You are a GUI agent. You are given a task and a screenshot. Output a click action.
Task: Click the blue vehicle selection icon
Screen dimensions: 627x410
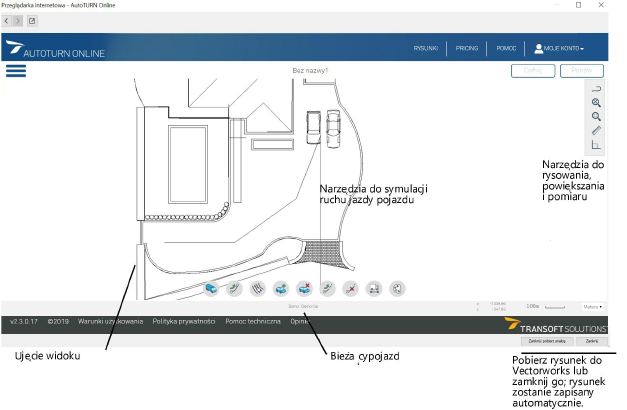click(211, 288)
